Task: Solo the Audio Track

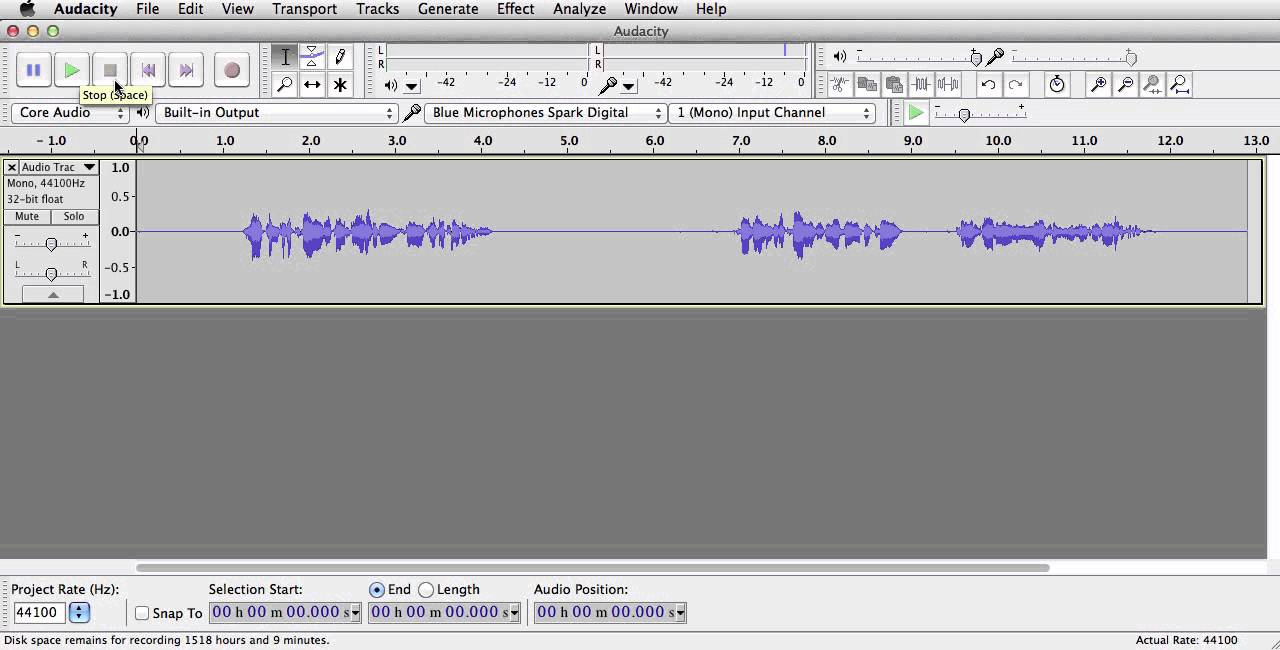Action: click(x=74, y=217)
